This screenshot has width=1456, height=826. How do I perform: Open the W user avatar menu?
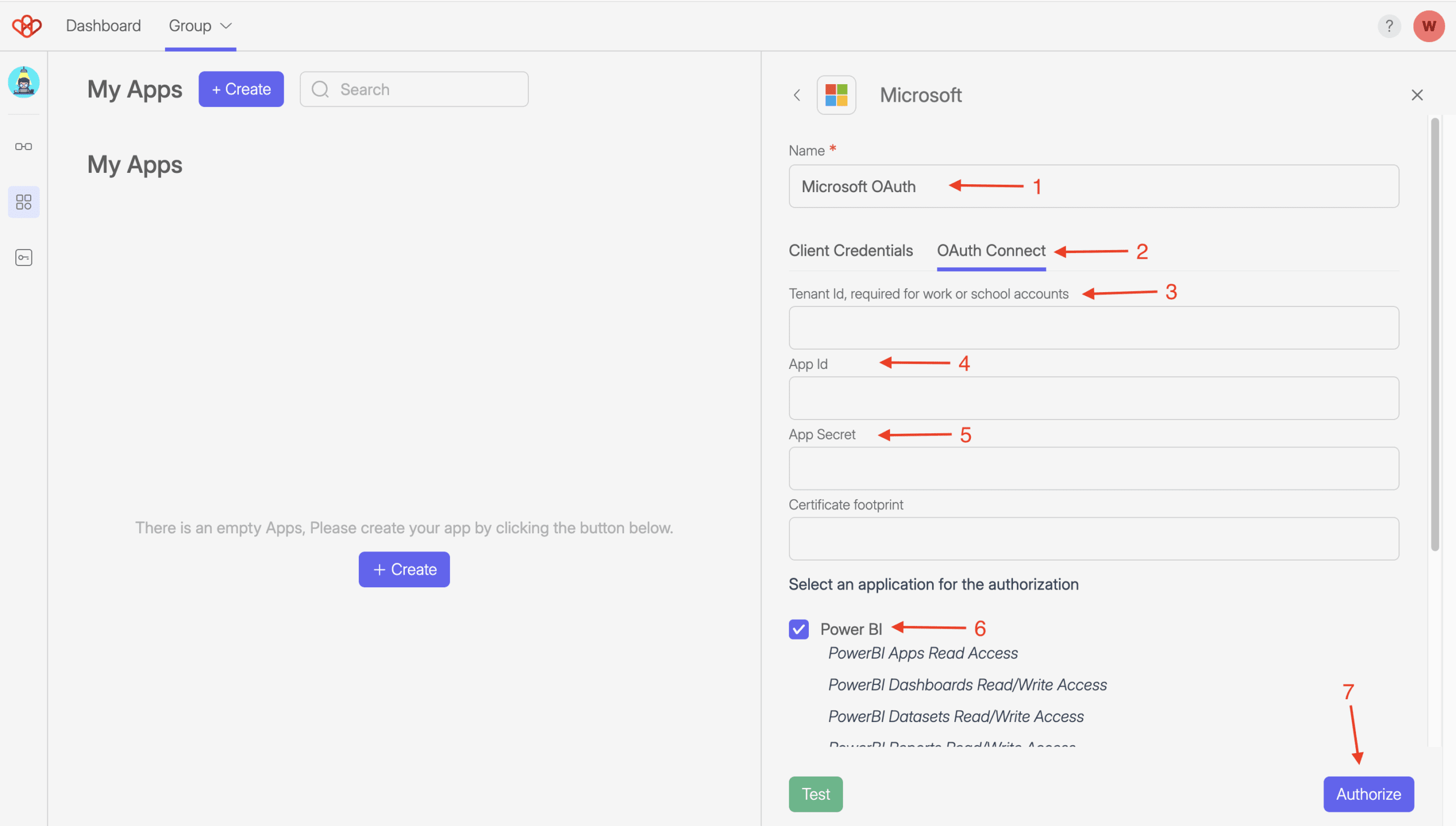click(x=1429, y=26)
